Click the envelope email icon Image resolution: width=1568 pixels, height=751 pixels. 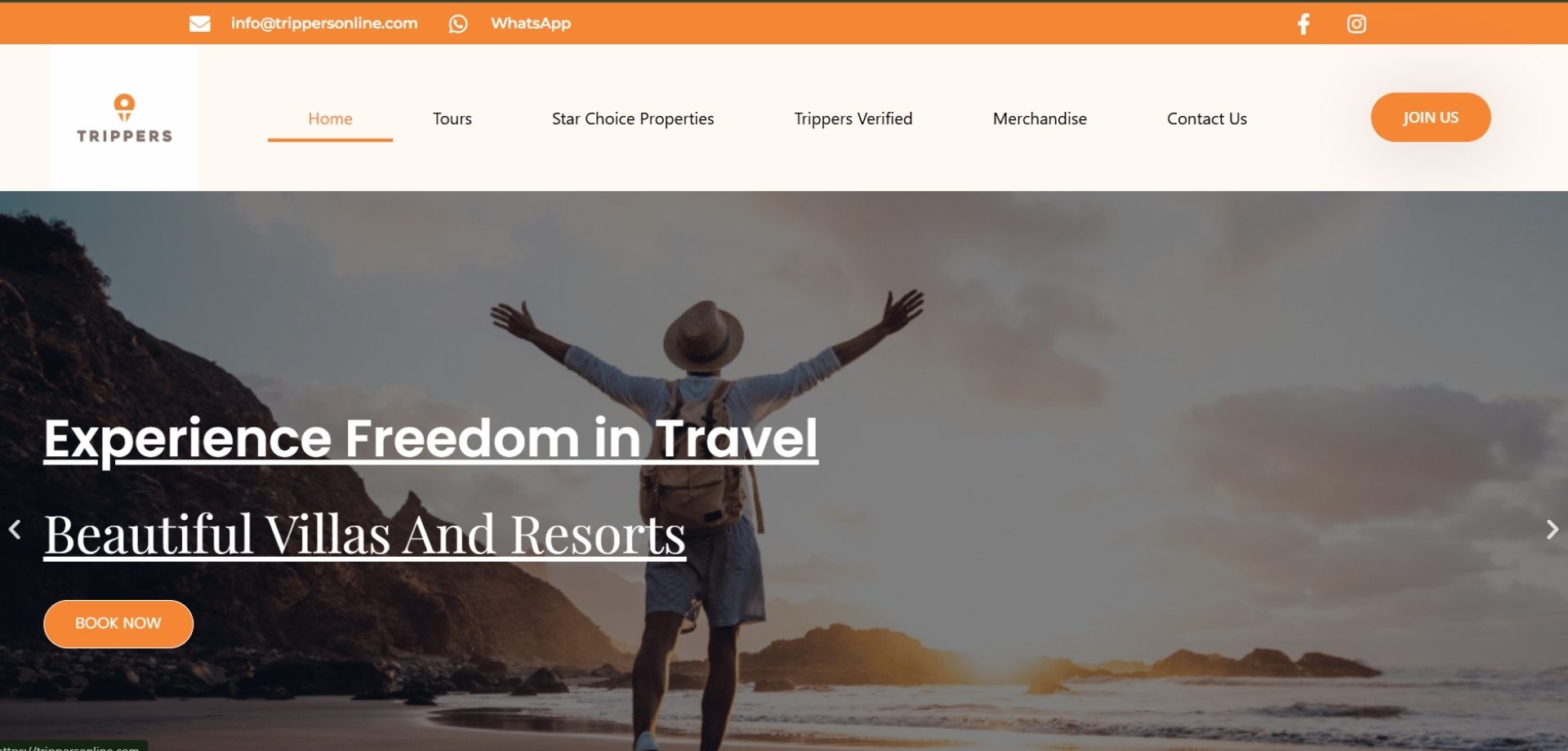tap(200, 24)
